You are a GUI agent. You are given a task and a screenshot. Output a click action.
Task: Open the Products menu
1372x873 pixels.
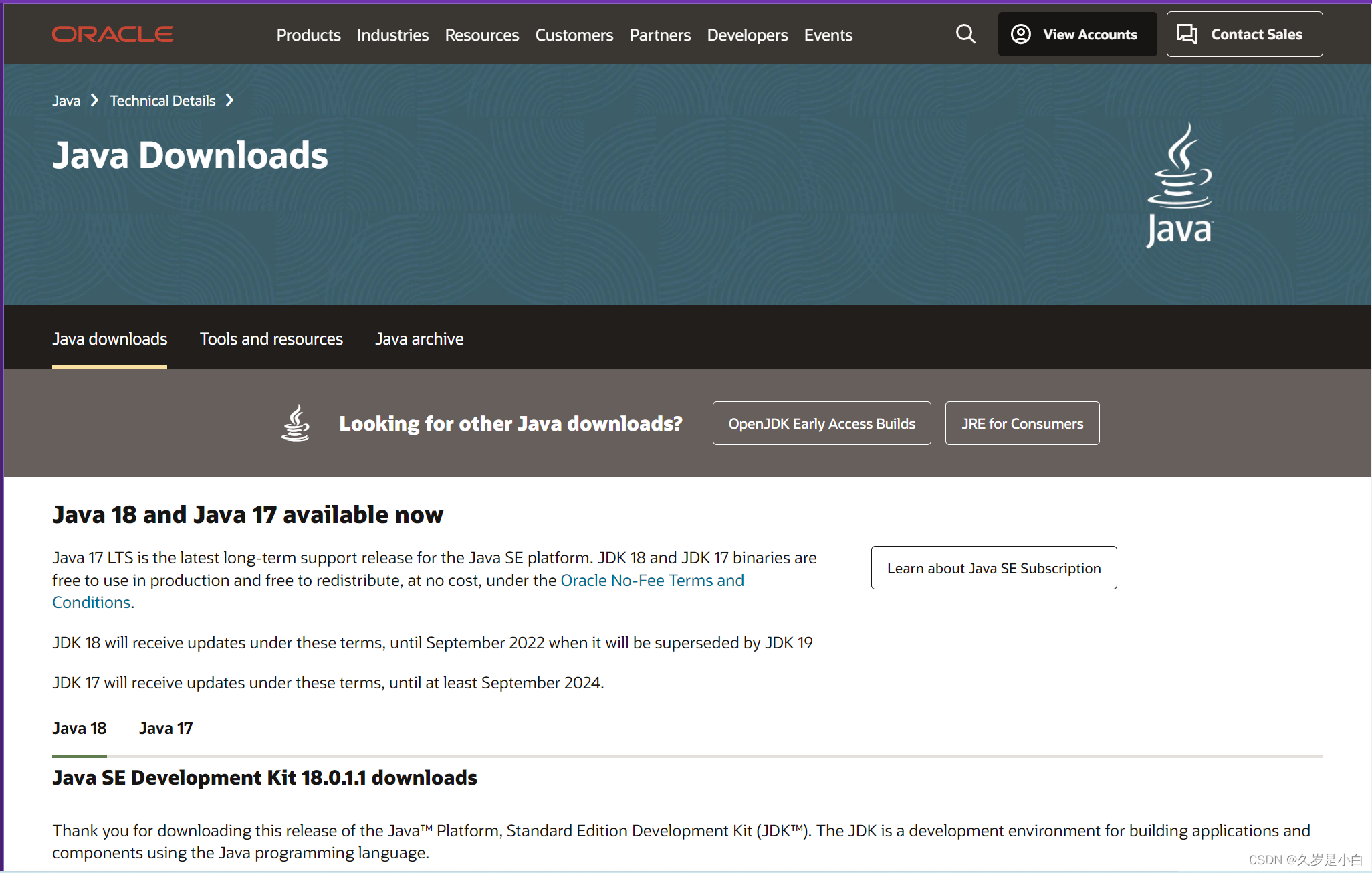[x=308, y=35]
